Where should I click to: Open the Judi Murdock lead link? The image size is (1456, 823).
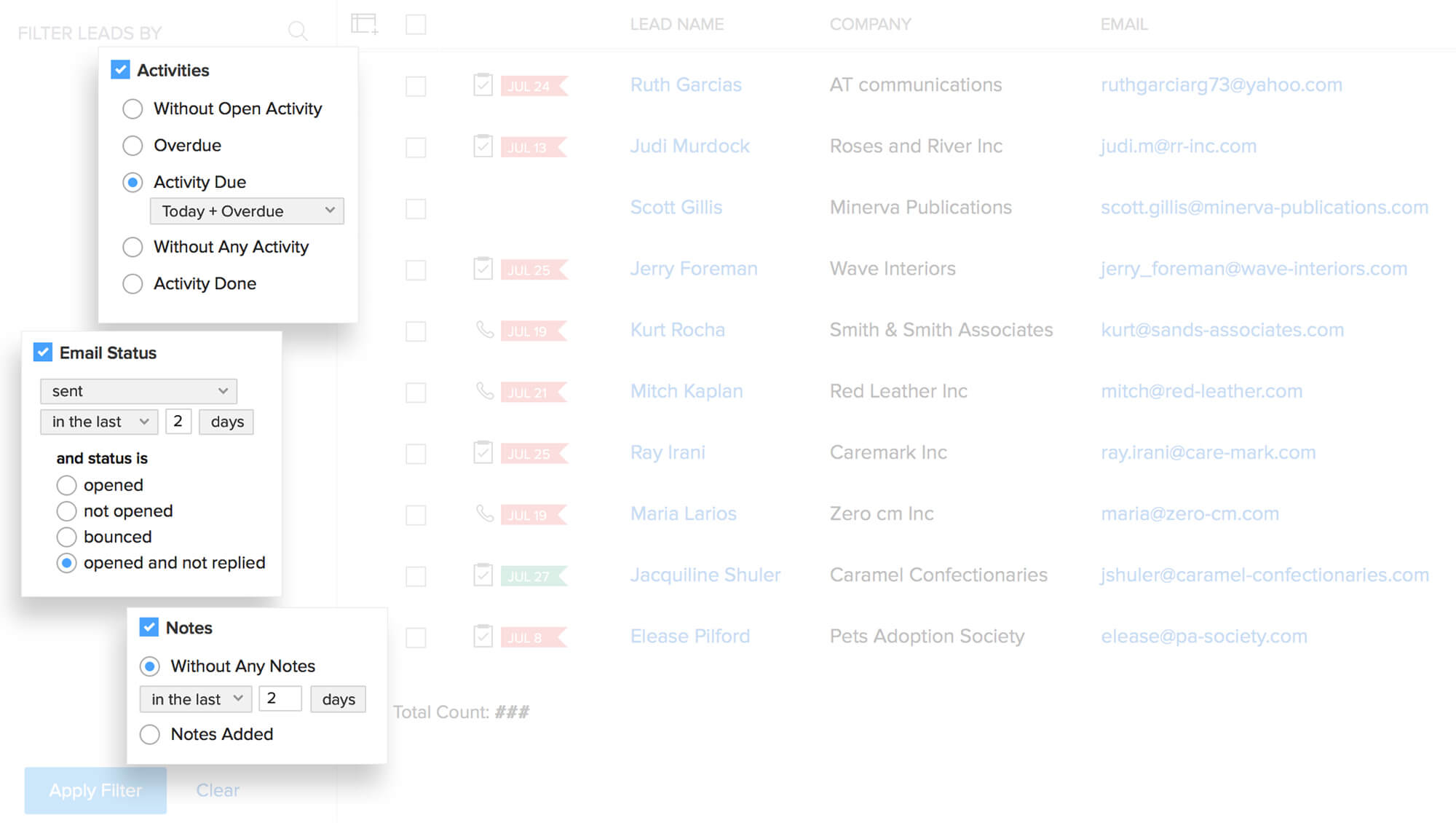(689, 146)
